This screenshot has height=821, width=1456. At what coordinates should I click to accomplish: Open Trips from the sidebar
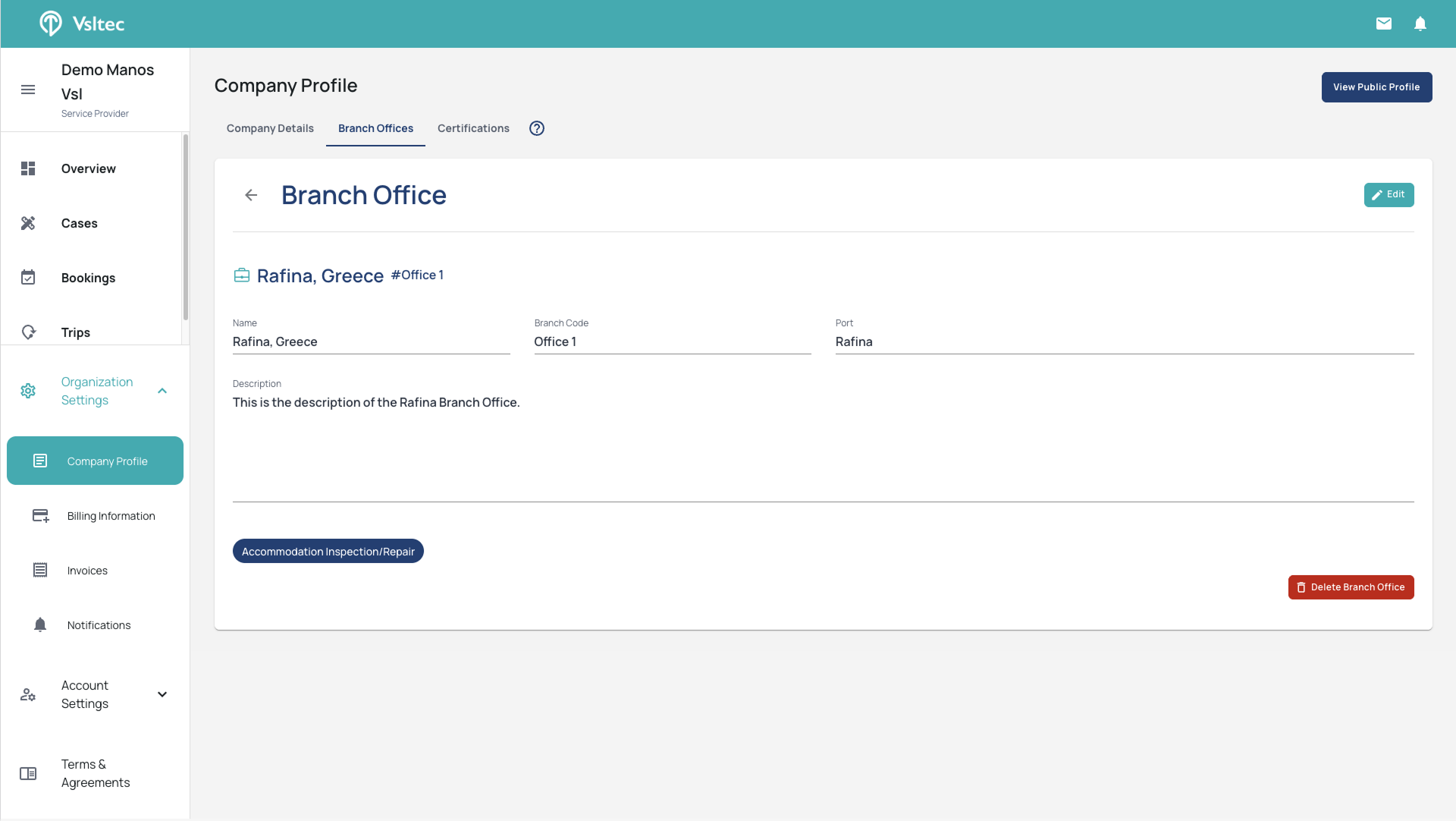click(76, 332)
